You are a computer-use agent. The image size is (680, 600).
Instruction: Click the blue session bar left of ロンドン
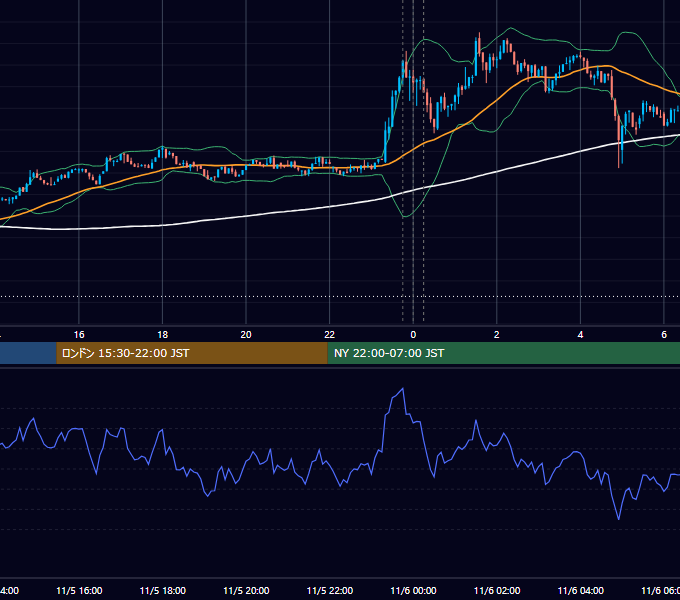28,353
